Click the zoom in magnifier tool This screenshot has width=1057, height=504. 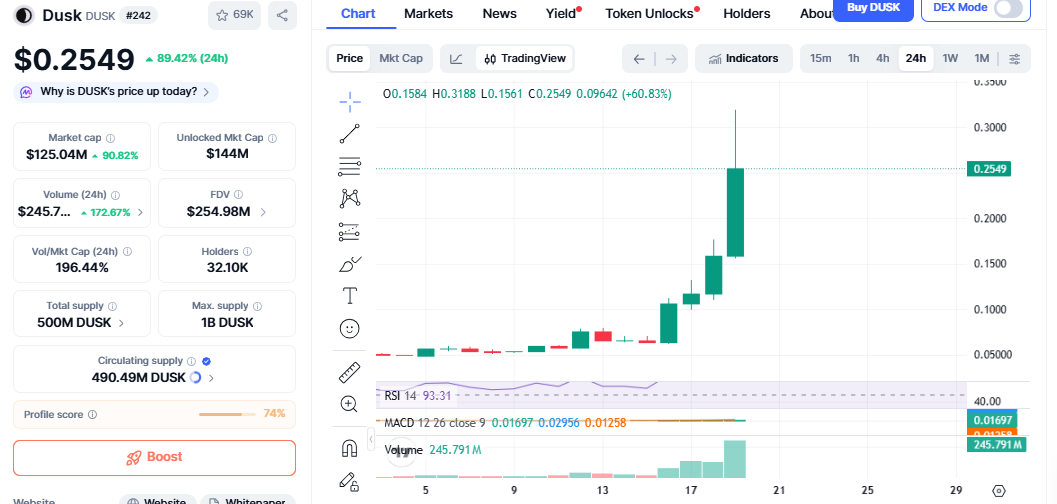coord(350,404)
